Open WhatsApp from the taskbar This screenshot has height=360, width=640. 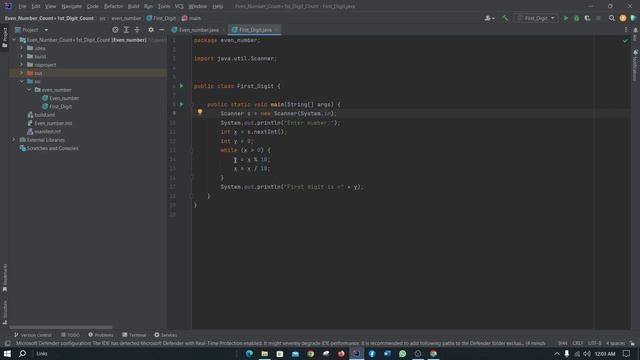pyautogui.click(x=402, y=353)
